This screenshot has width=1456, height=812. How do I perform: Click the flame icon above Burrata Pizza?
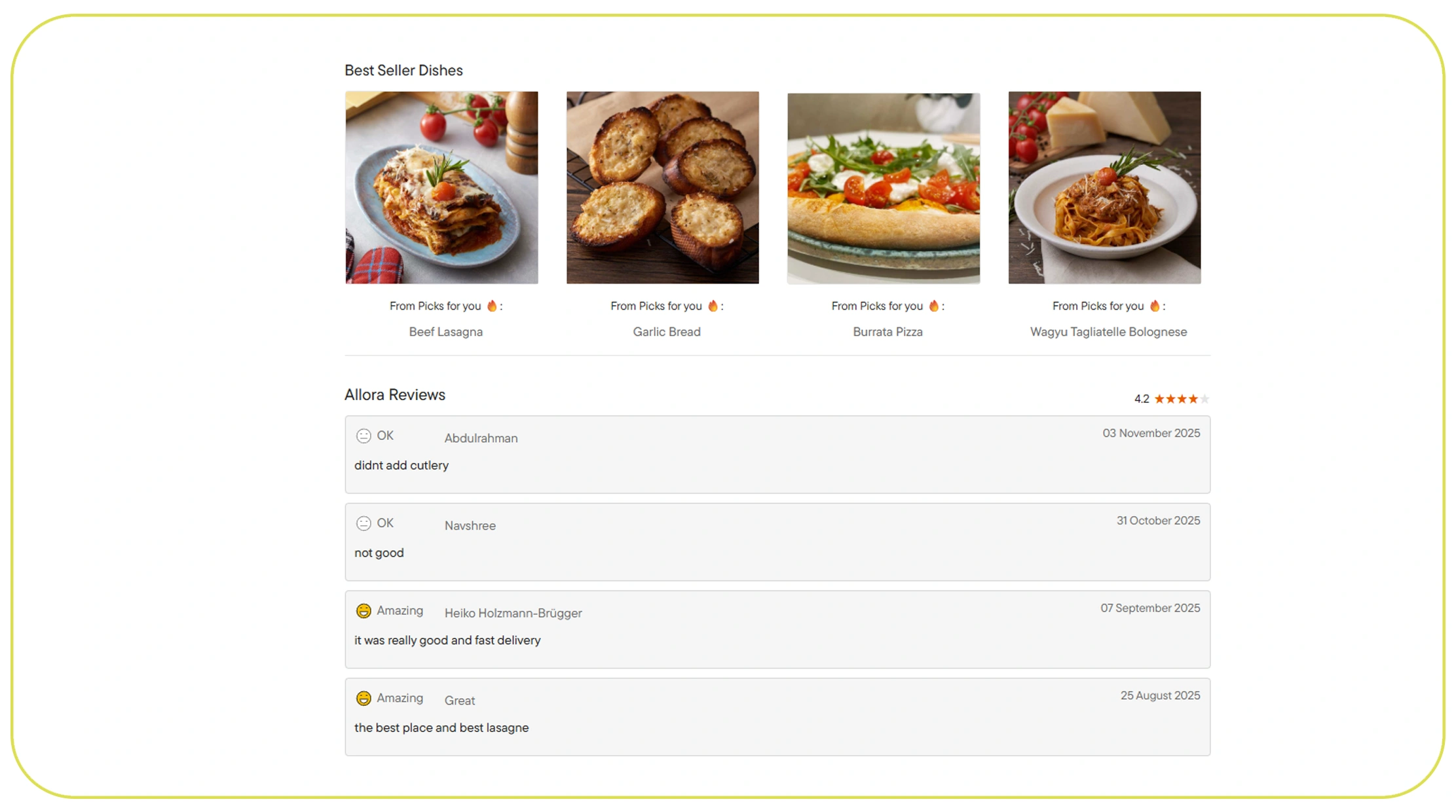click(934, 306)
